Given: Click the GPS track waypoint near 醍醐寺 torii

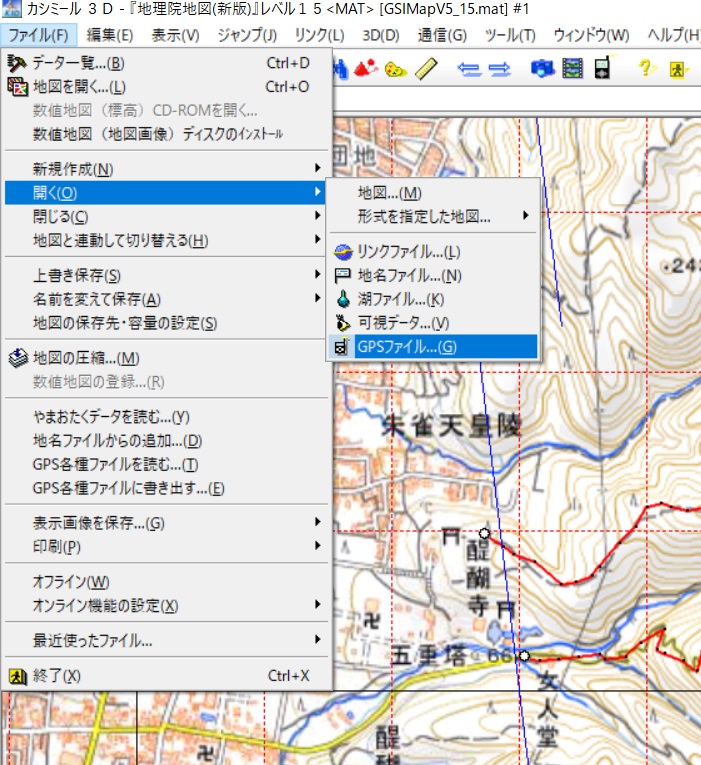Looking at the screenshot, I should [484, 533].
